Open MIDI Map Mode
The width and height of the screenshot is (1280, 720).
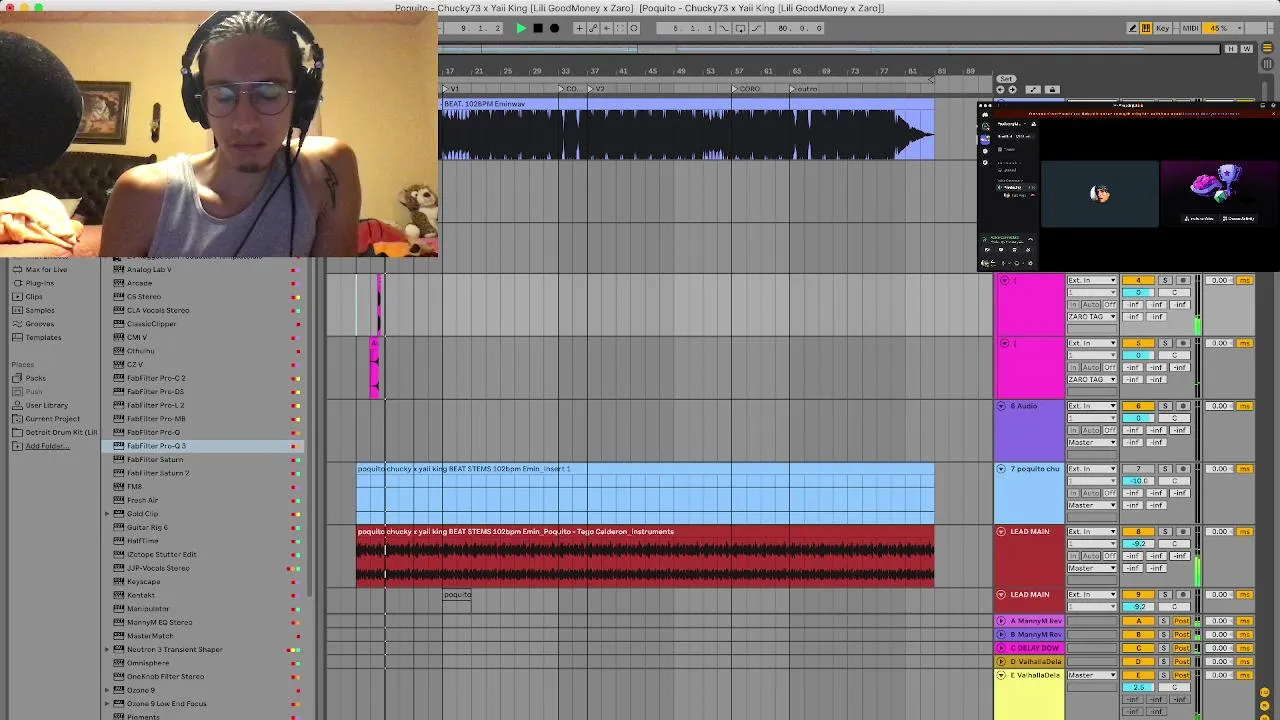1190,28
